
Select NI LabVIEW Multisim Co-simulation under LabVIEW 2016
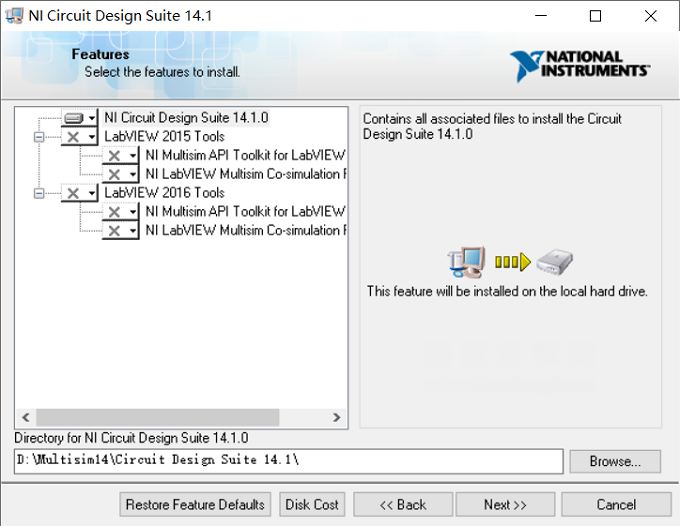pyautogui.click(x=245, y=230)
